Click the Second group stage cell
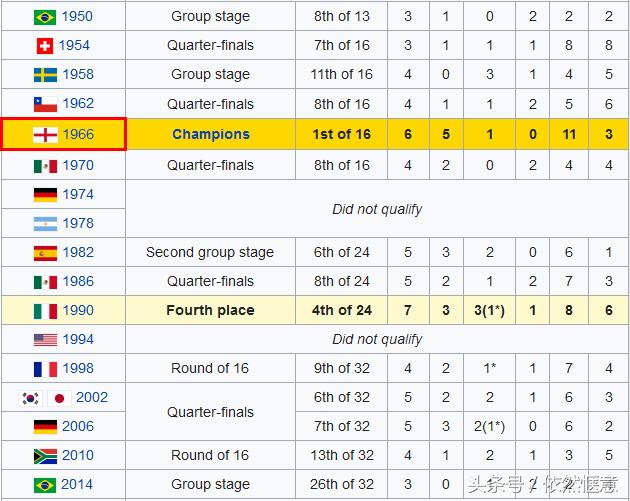 210,252
